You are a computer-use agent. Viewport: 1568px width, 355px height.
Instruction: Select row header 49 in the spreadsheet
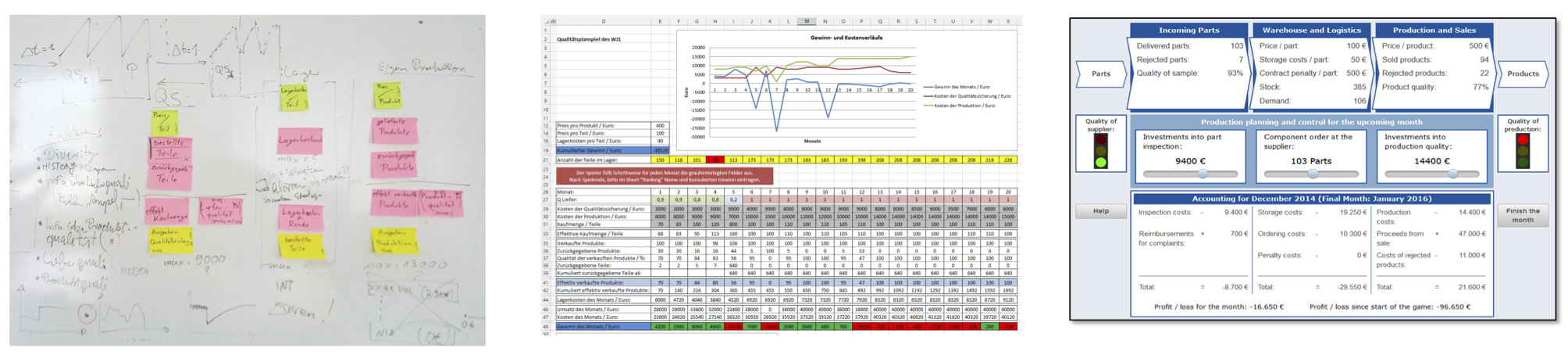click(x=547, y=327)
